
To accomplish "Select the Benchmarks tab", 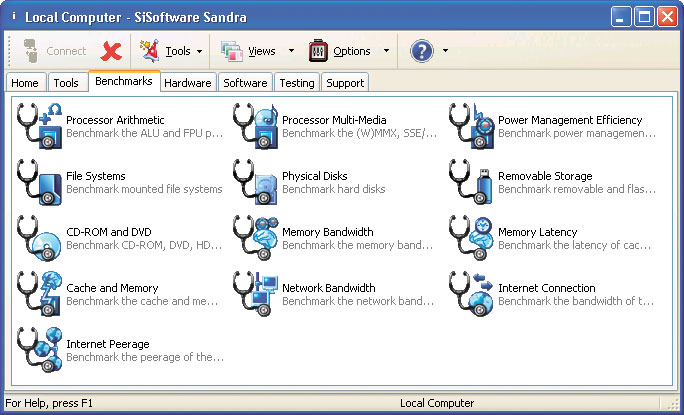I will tap(124, 81).
